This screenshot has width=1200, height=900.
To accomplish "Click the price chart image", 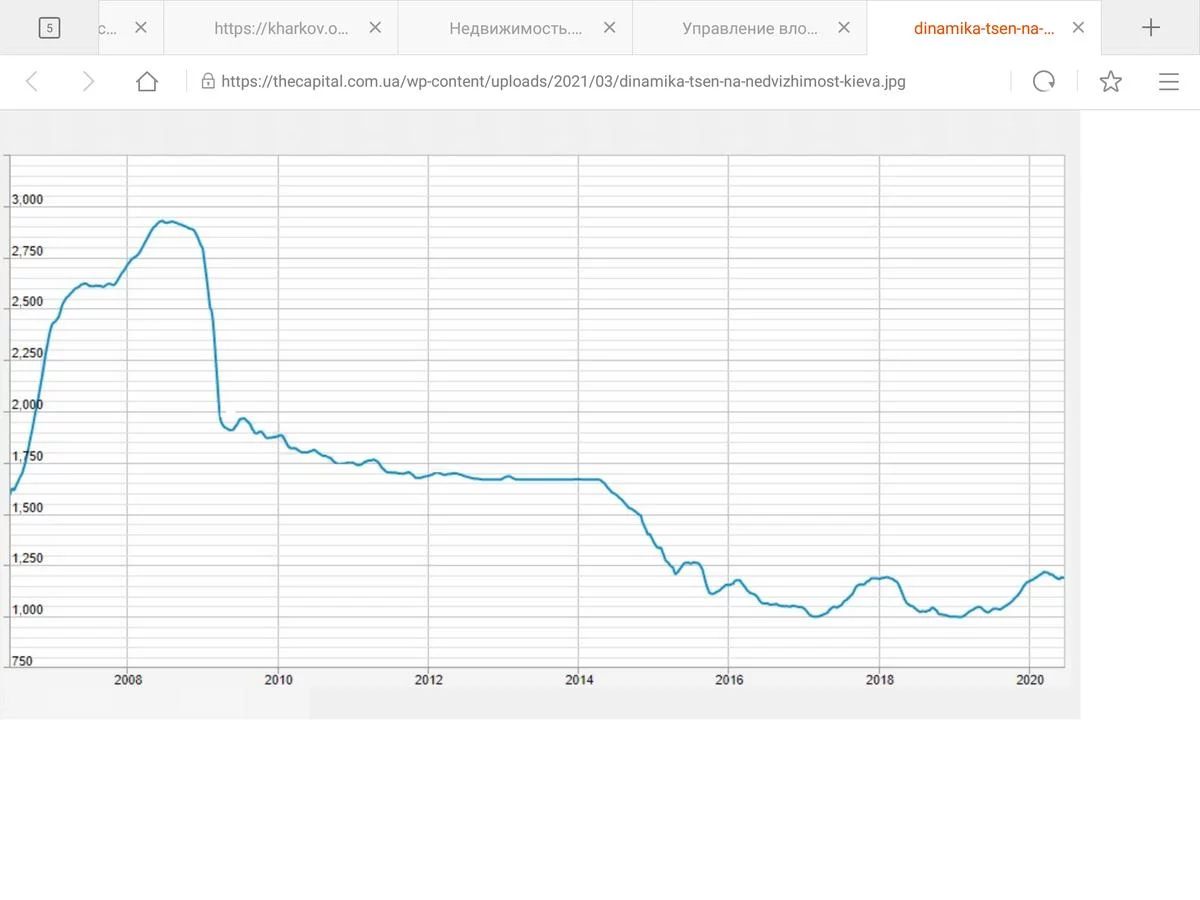I will [x=540, y=420].
